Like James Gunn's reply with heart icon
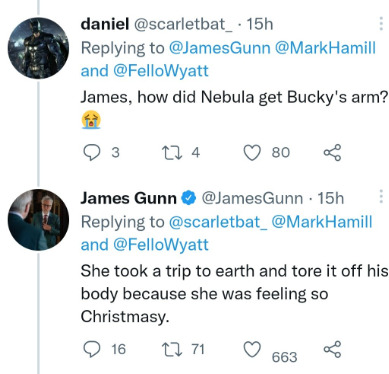 252,349
